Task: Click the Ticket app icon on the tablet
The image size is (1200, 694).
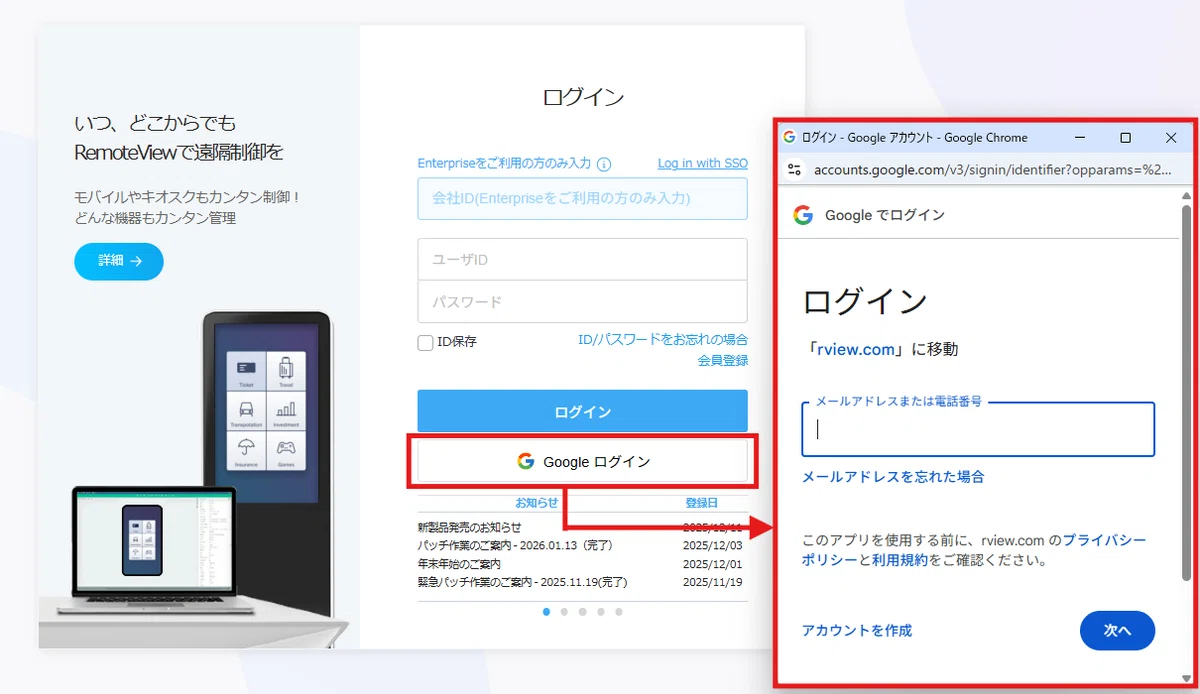Action: [x=246, y=368]
